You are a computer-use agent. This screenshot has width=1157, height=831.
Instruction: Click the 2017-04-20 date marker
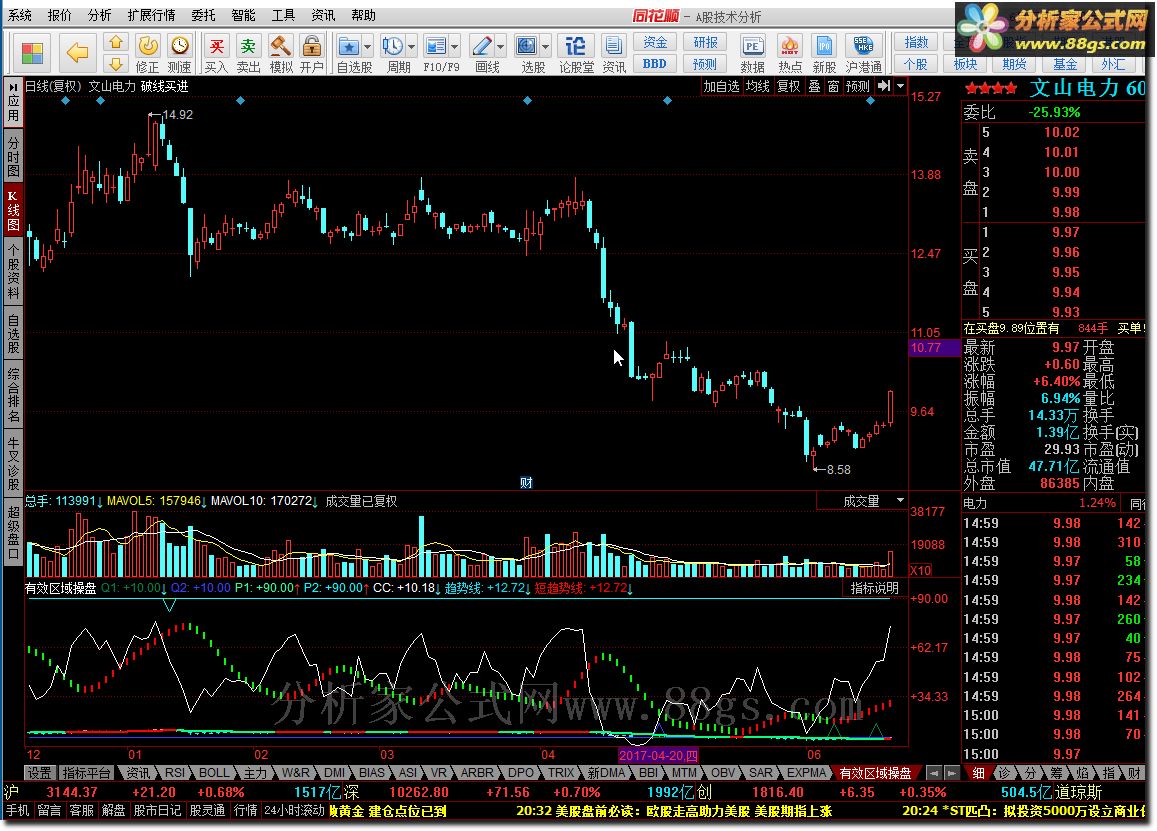click(x=658, y=755)
